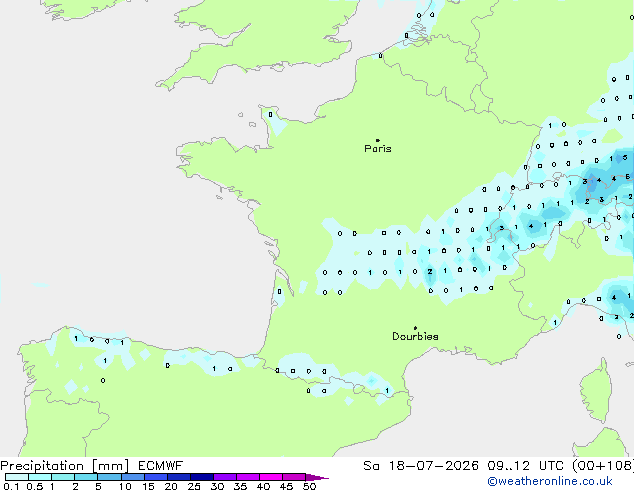Click the '50' legend value
Viewport: 634px width, 490px height.
pyautogui.click(x=309, y=486)
